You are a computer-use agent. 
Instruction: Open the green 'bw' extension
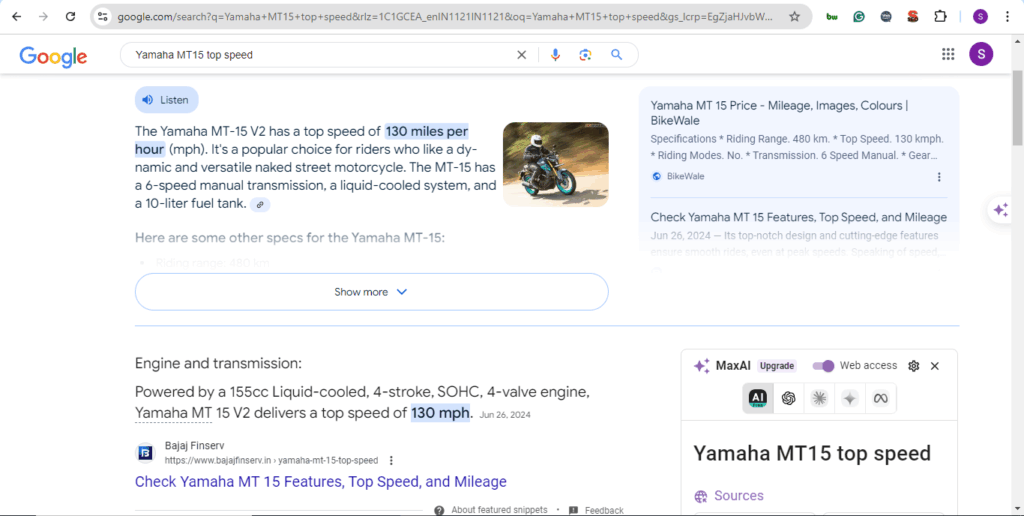click(832, 17)
